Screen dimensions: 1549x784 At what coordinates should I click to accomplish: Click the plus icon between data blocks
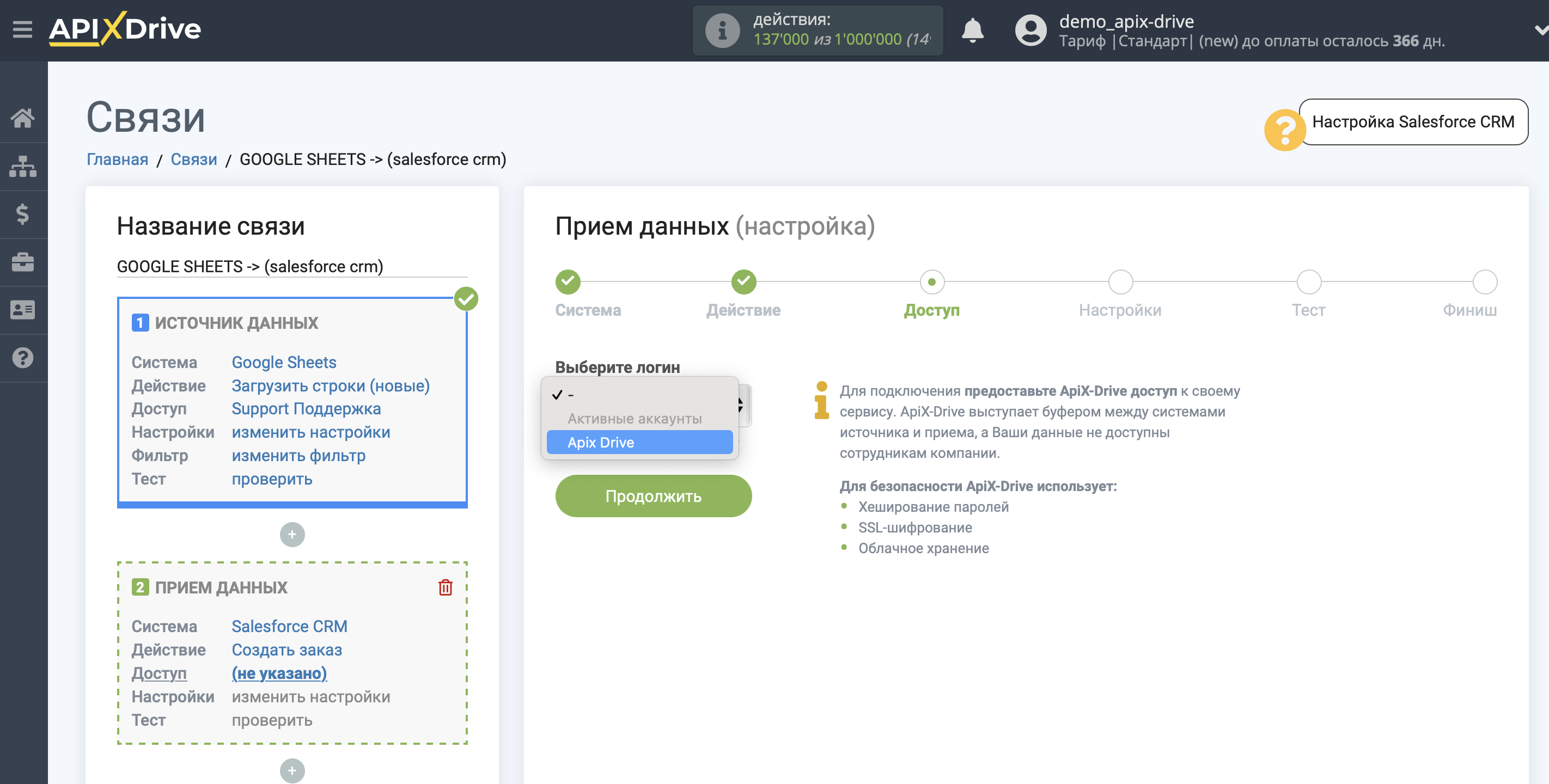292,535
